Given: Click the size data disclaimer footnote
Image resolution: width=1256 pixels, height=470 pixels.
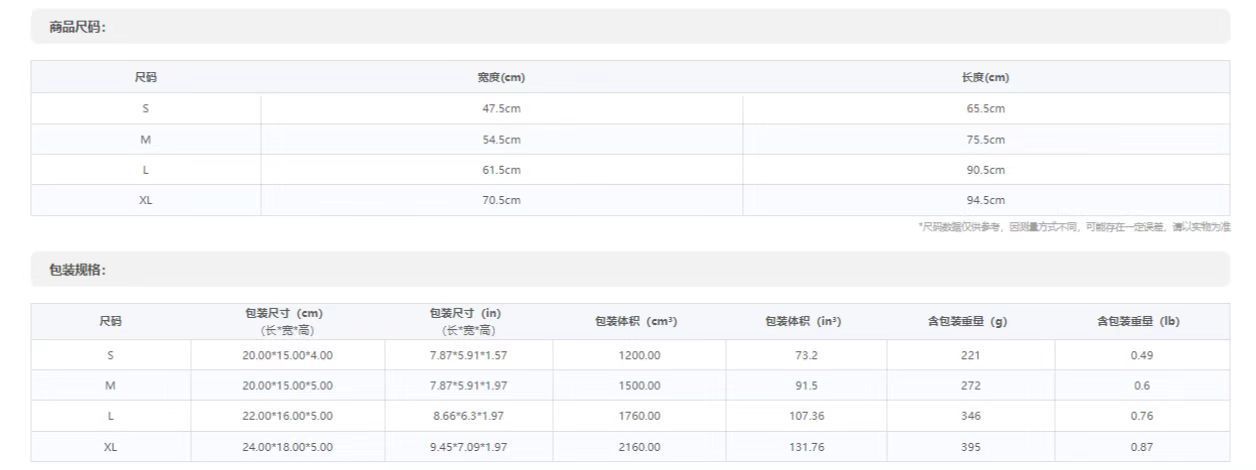Looking at the screenshot, I should (x=1074, y=227).
